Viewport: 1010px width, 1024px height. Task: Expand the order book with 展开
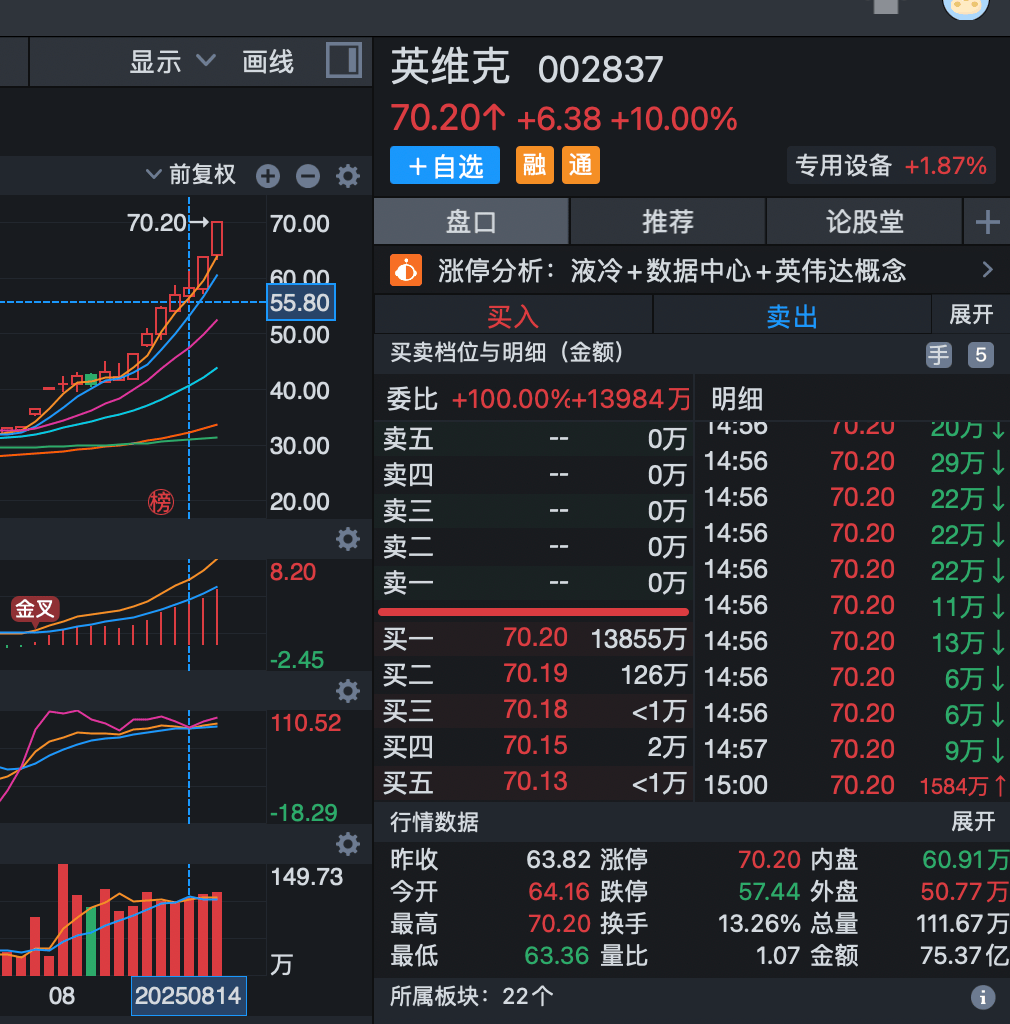click(971, 315)
